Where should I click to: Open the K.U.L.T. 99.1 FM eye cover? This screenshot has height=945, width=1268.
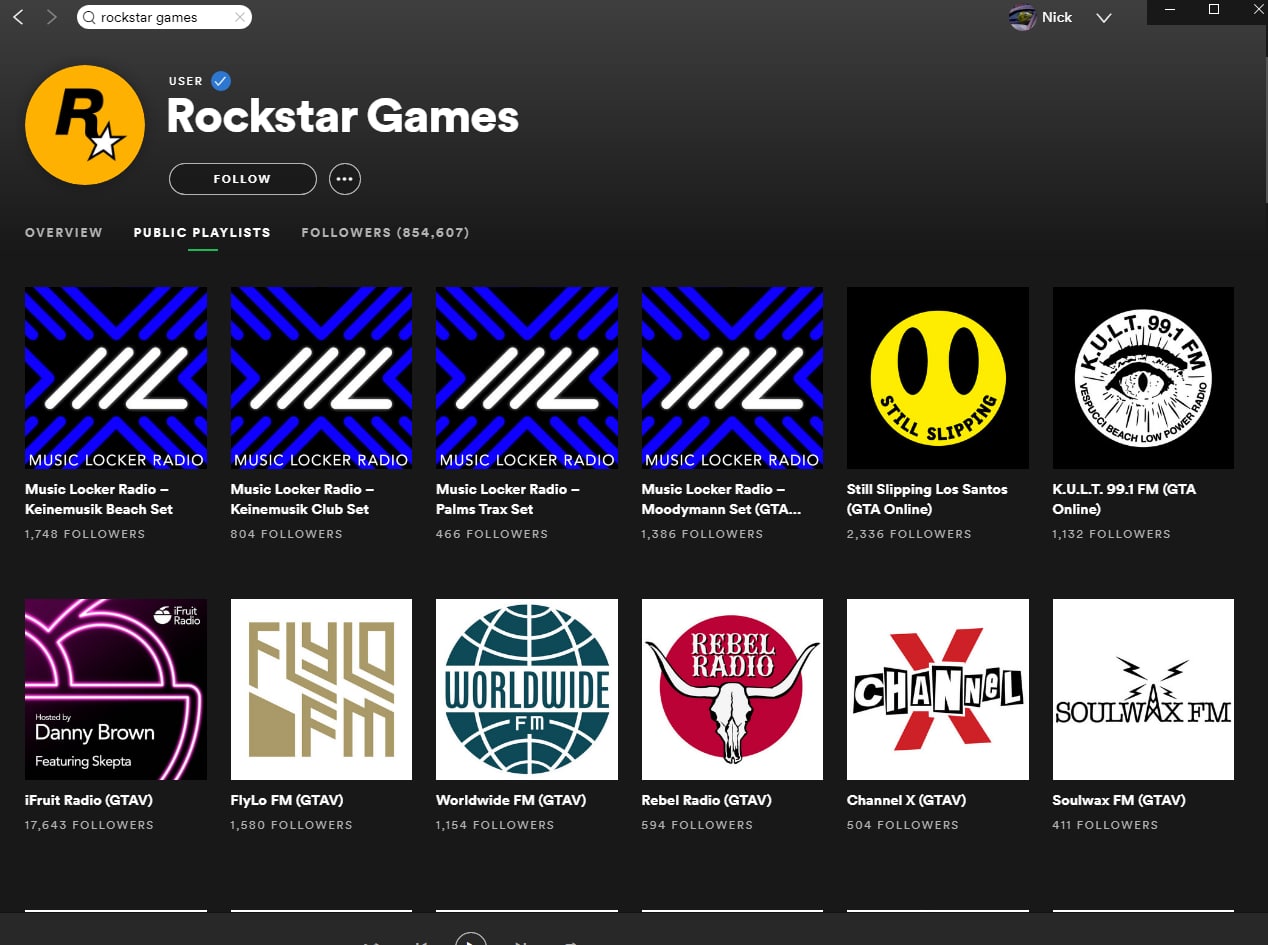point(1143,378)
